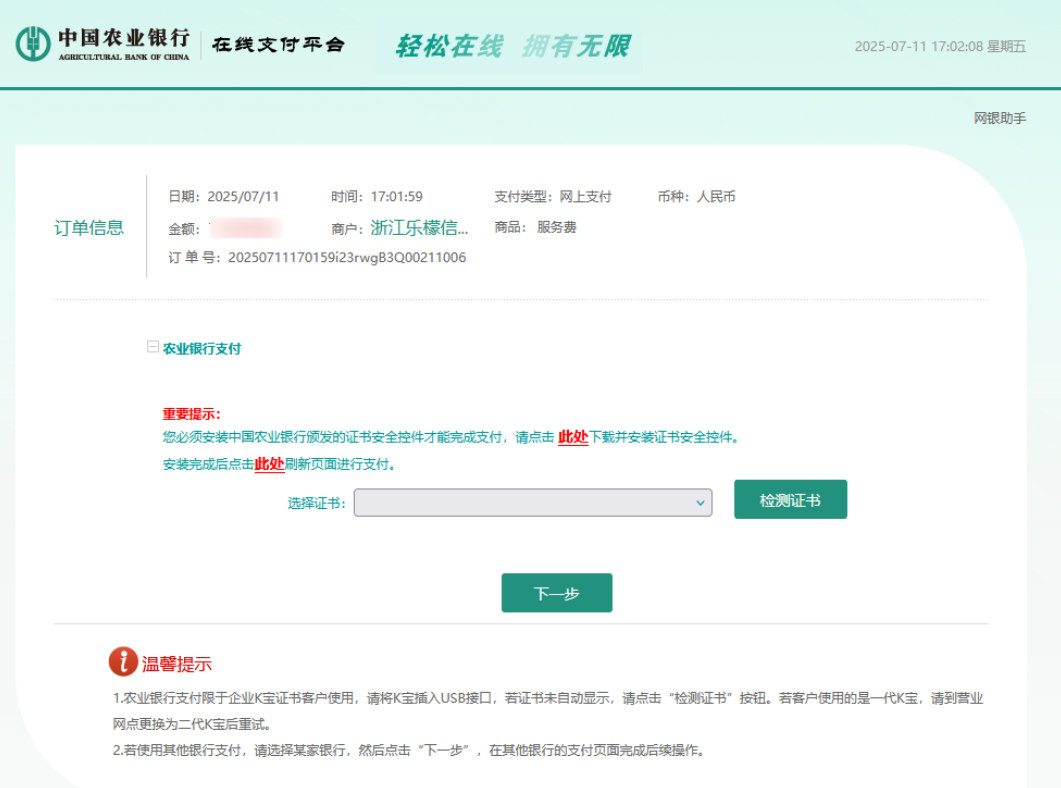Click the 温馨提示 heading text

click(177, 664)
